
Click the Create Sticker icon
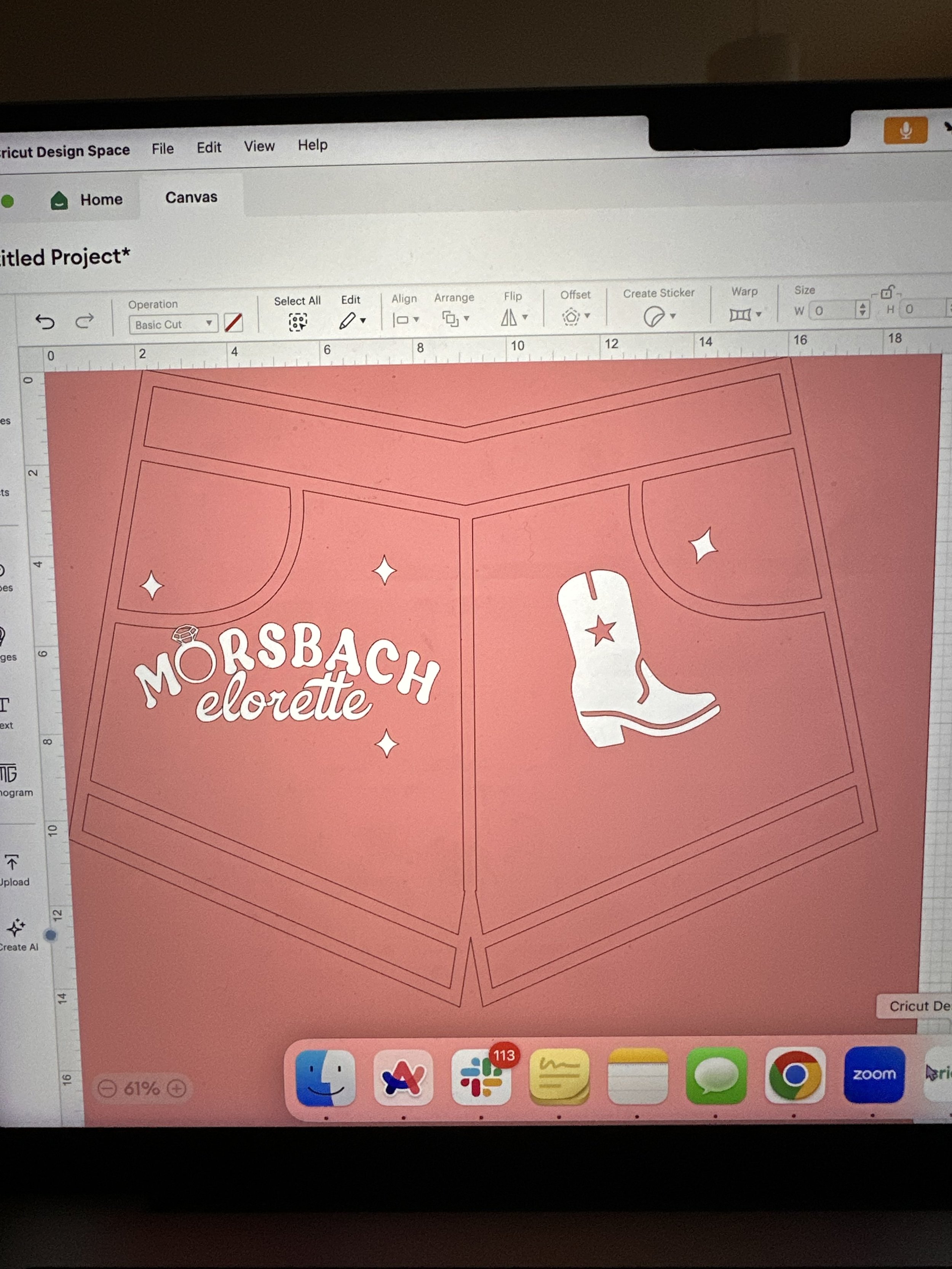click(653, 316)
